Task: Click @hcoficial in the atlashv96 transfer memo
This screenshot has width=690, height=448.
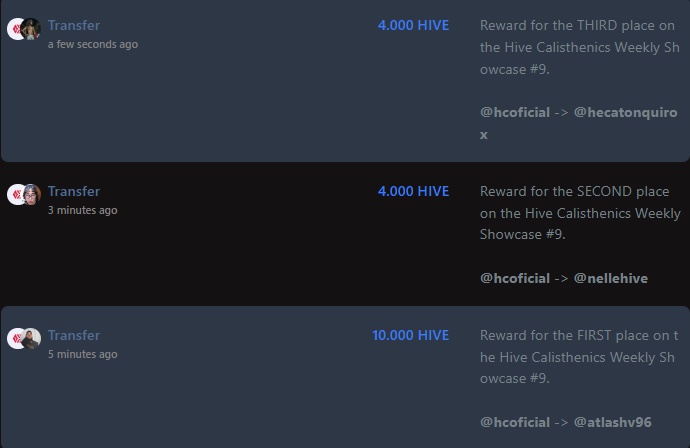Action: tap(515, 421)
